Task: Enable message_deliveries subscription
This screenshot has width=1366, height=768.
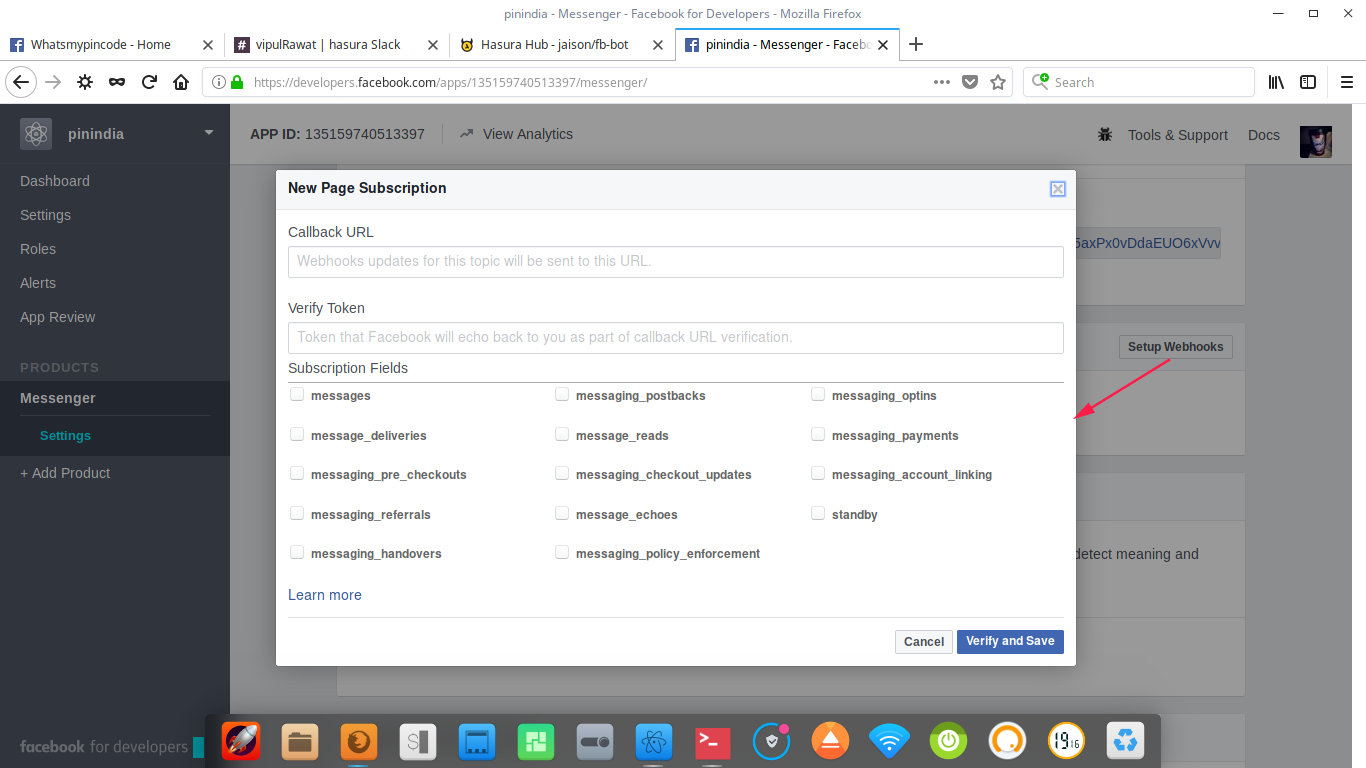Action: click(297, 434)
